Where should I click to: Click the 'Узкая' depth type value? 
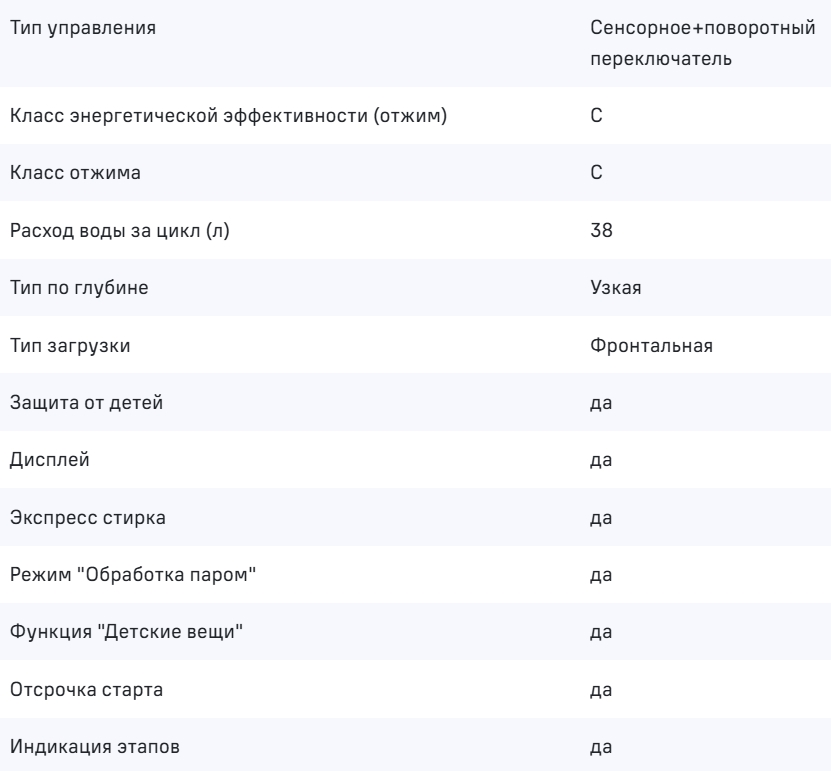pos(615,288)
